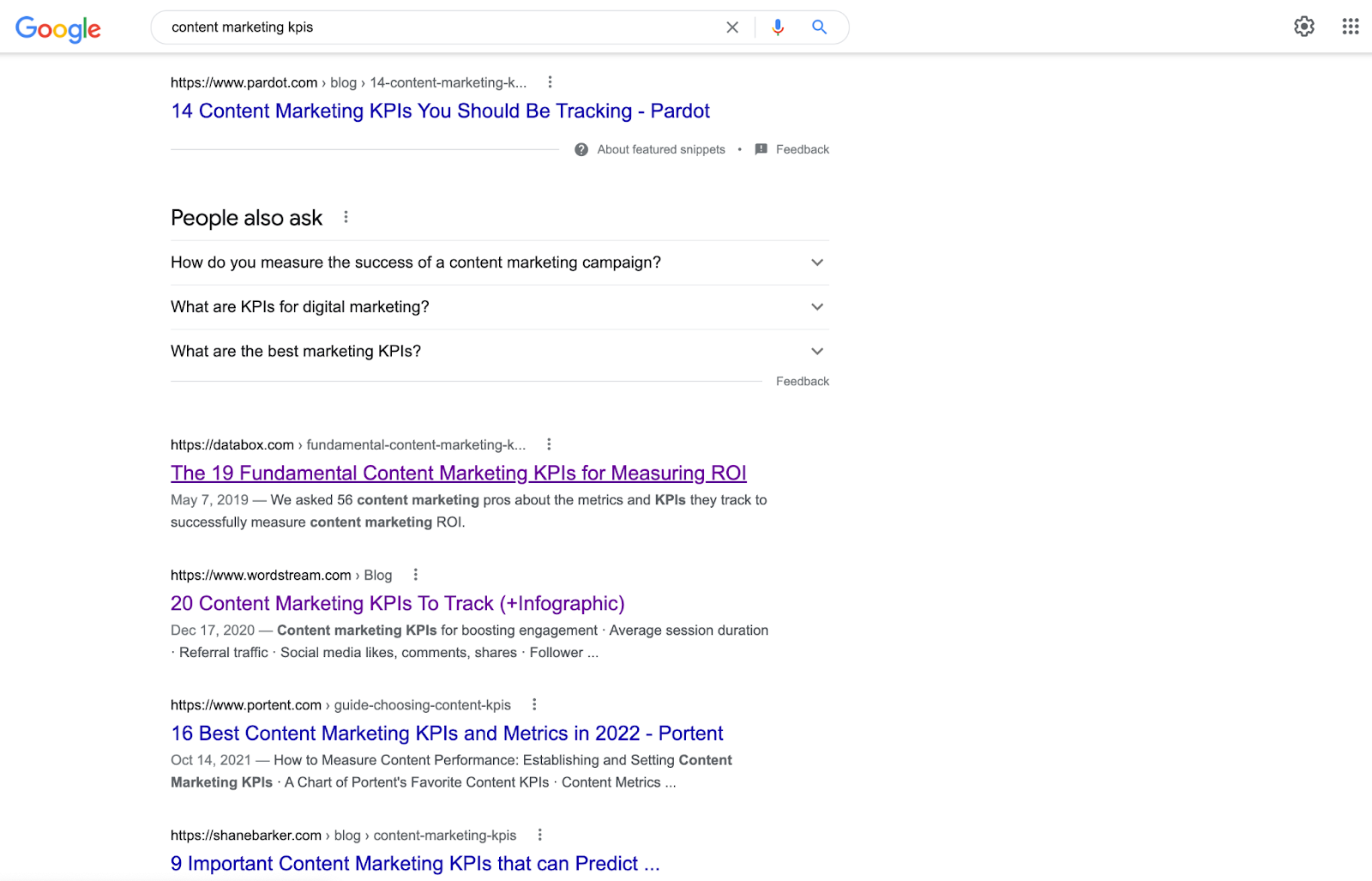Click Feedback below People also ask
The height and width of the screenshot is (881, 1372).
(803, 381)
